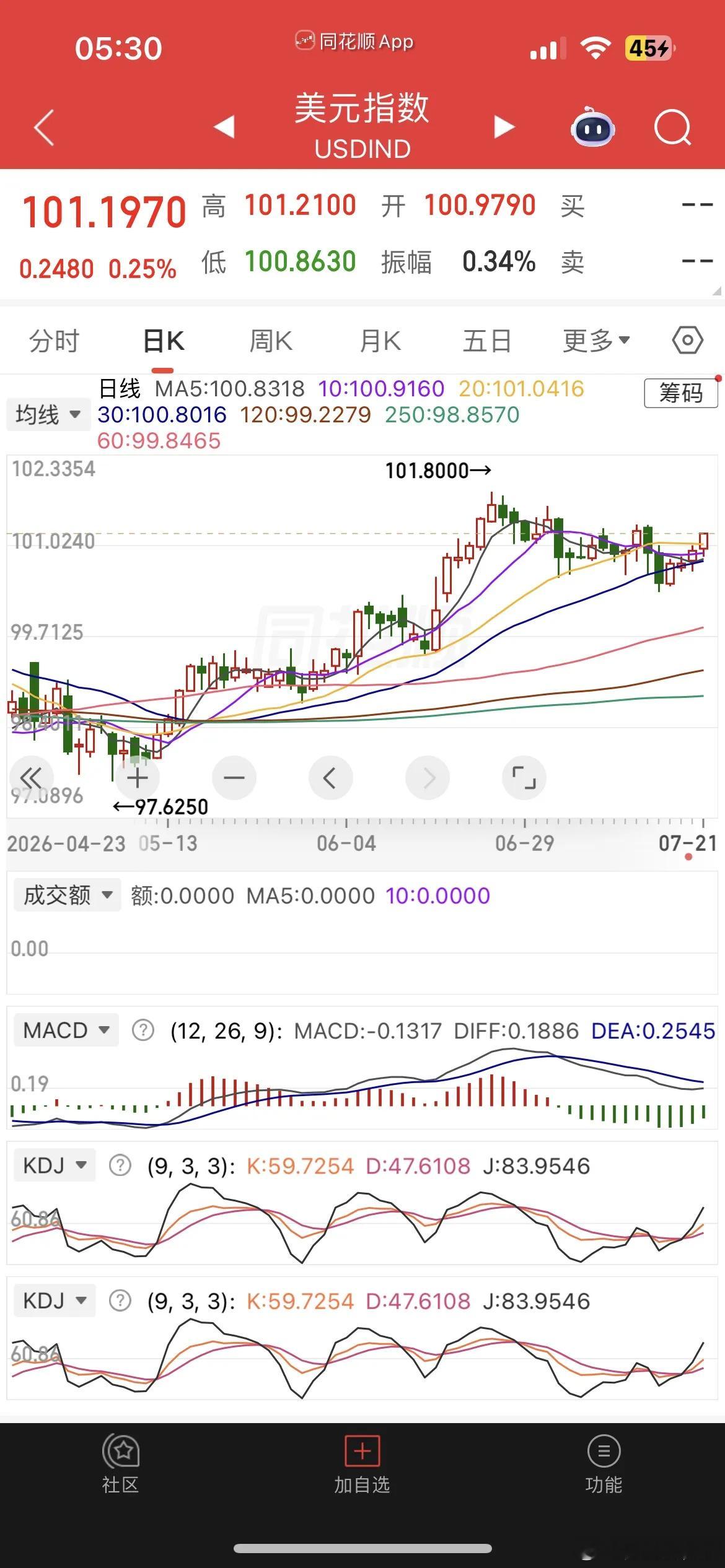The height and width of the screenshot is (1568, 725).
Task: Open second KDJ help question mark
Action: [x=120, y=1300]
